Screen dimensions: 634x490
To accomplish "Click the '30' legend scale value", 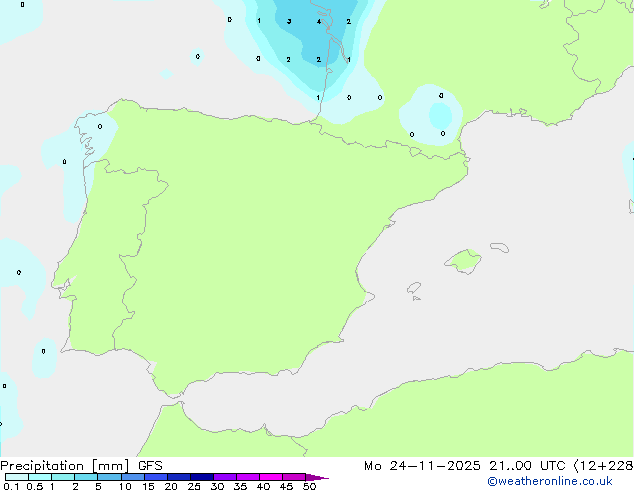I will click(217, 486).
